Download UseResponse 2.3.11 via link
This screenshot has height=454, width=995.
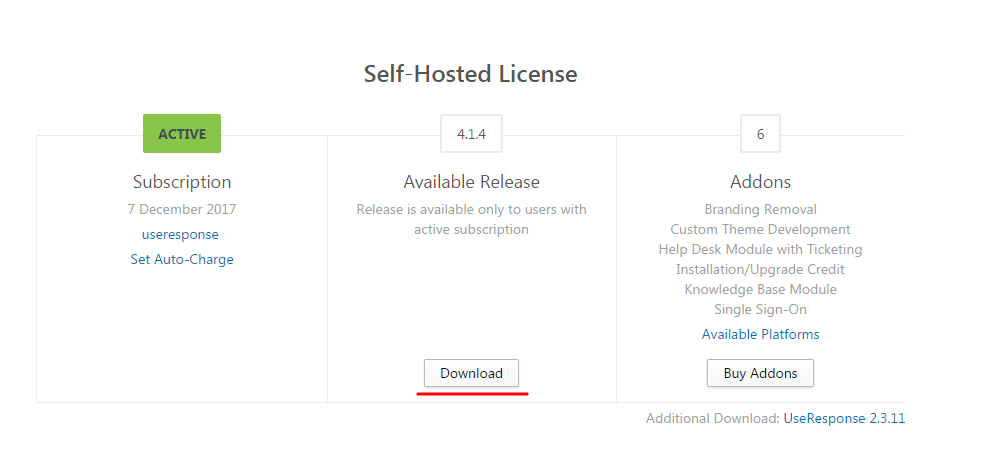pyautogui.click(x=844, y=418)
